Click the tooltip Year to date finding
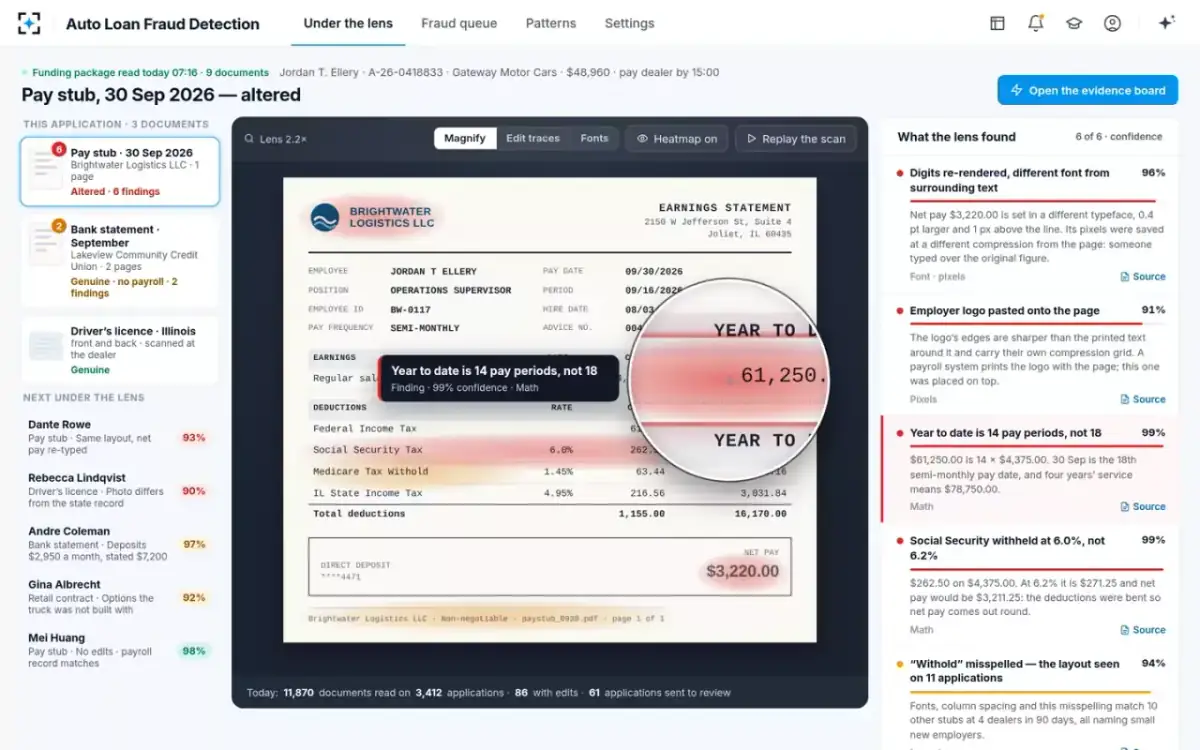The width and height of the screenshot is (1200, 750). [498, 378]
